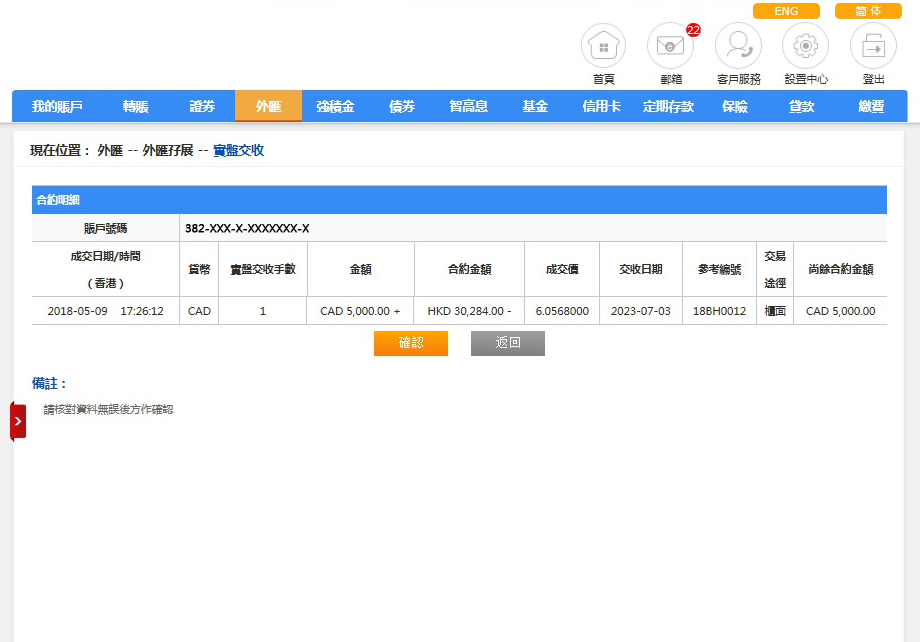Go to the Credit Card (信用卡) tab
Image resolution: width=920 pixels, height=642 pixels.
tap(602, 106)
